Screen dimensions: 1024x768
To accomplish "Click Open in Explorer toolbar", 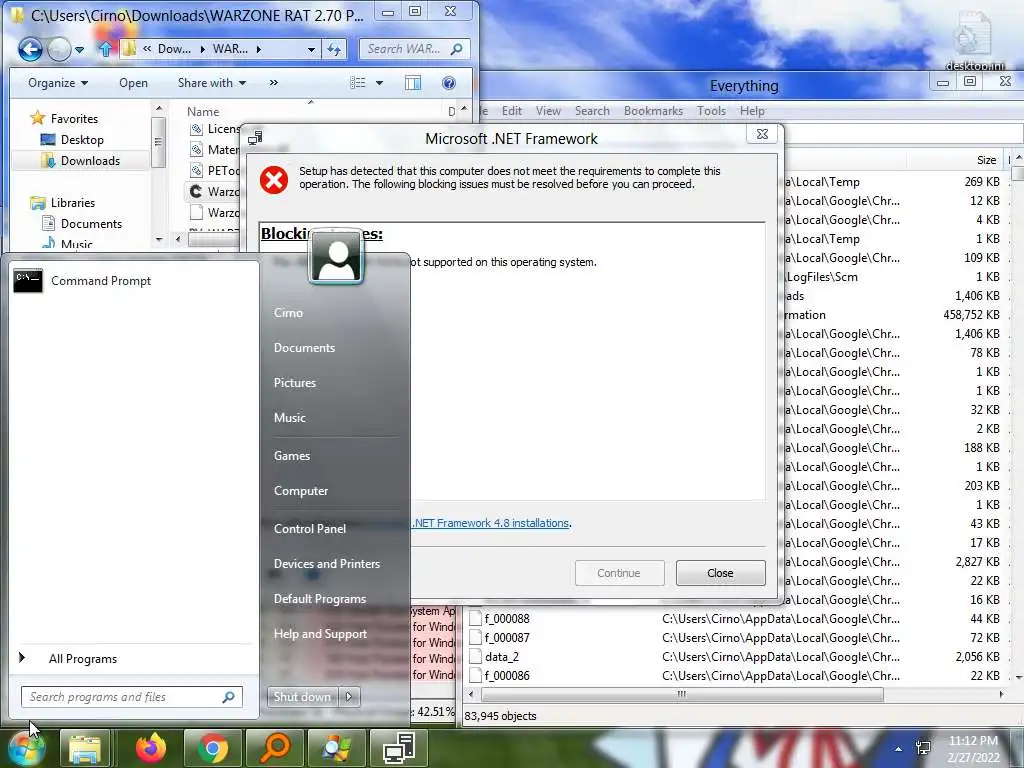I will [x=133, y=83].
